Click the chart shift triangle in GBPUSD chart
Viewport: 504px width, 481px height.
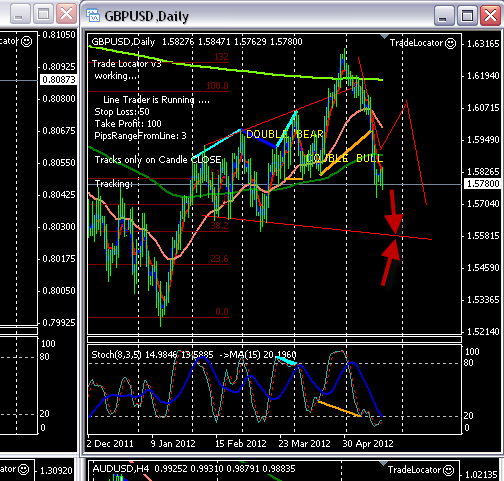[x=384, y=36]
